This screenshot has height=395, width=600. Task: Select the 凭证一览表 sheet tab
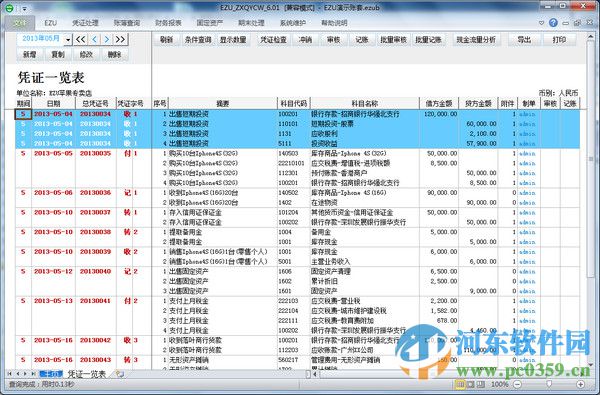point(87,374)
